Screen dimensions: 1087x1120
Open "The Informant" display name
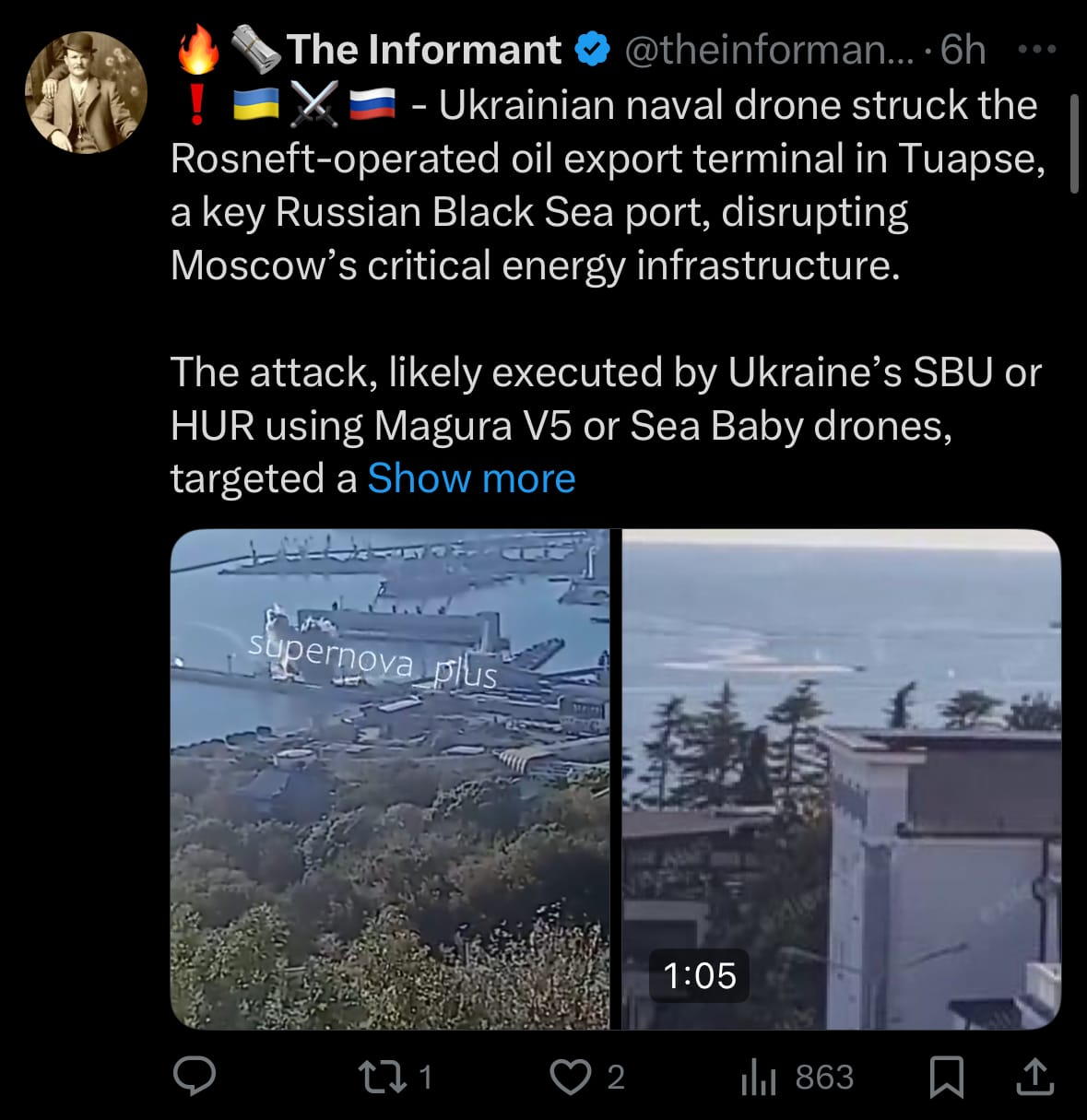click(x=423, y=50)
